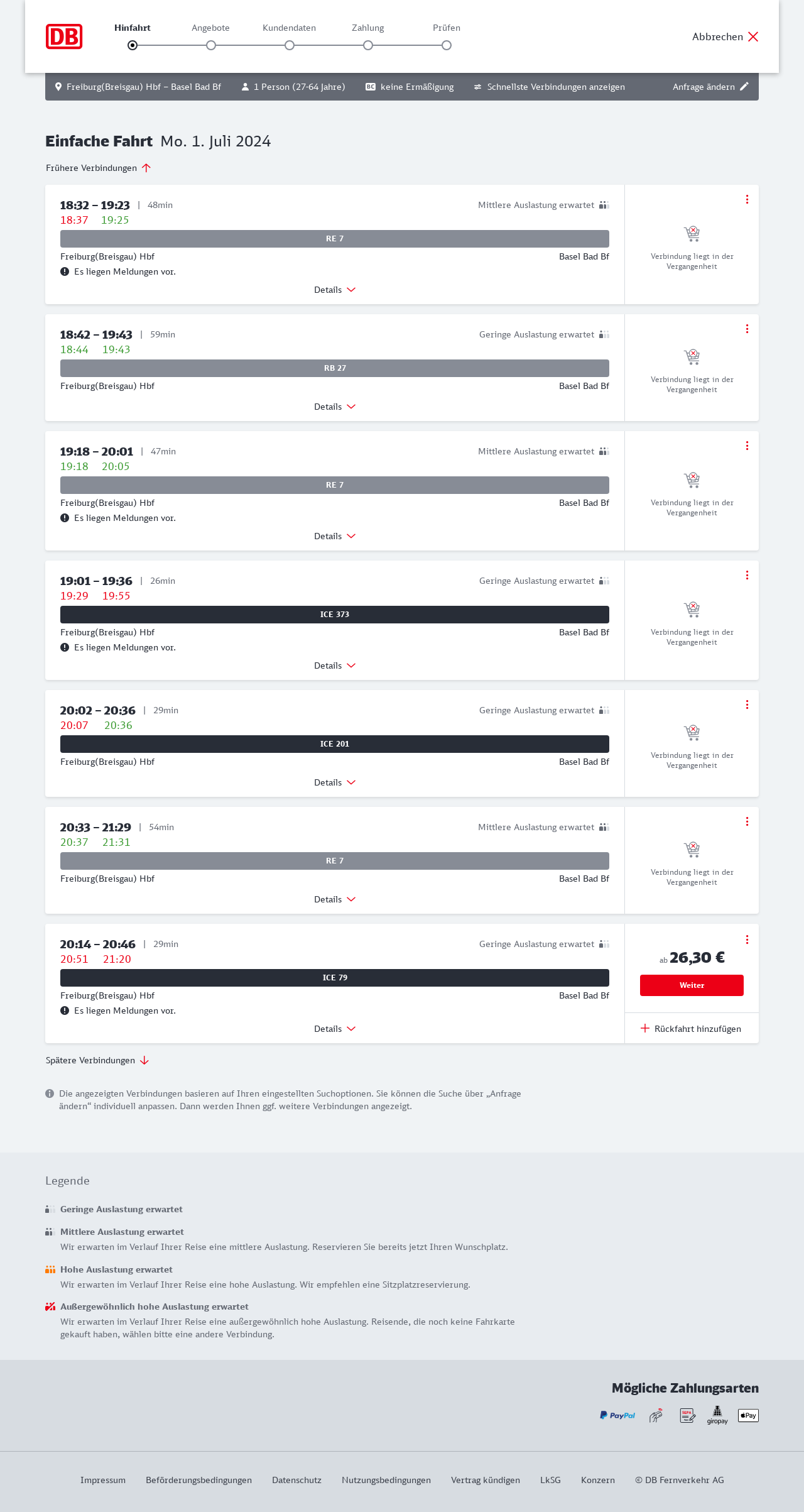The width and height of the screenshot is (804, 1512).
Task: Expand Details for ICE 79 connection
Action: coord(335,1029)
